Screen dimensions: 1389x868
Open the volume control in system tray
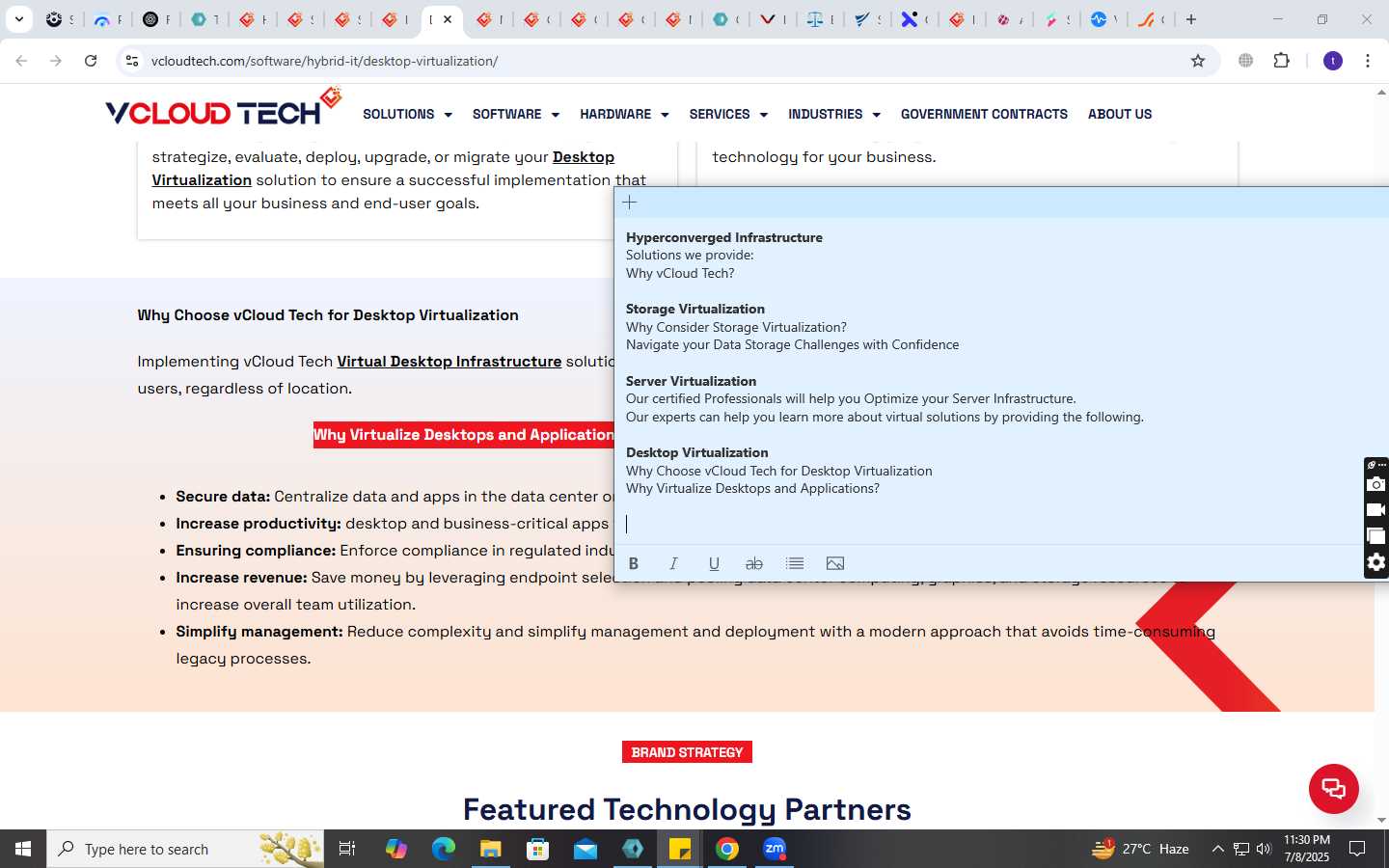click(x=1264, y=849)
